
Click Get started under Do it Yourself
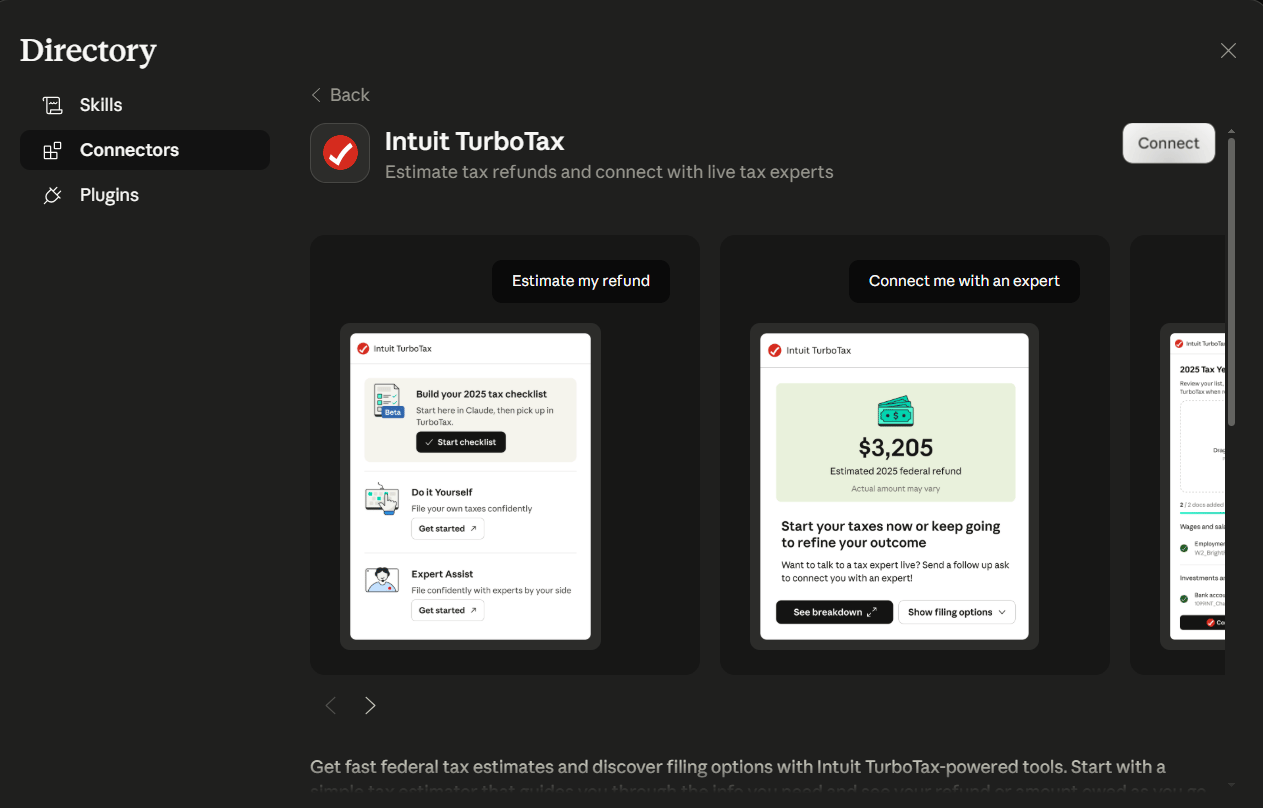click(448, 528)
